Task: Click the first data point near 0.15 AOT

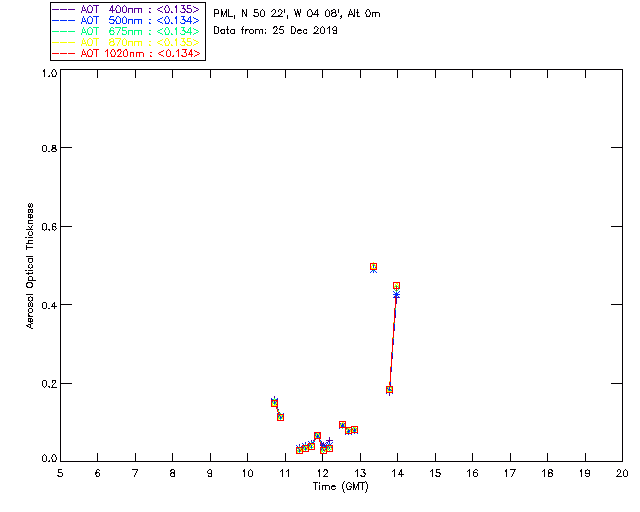Action: [274, 403]
